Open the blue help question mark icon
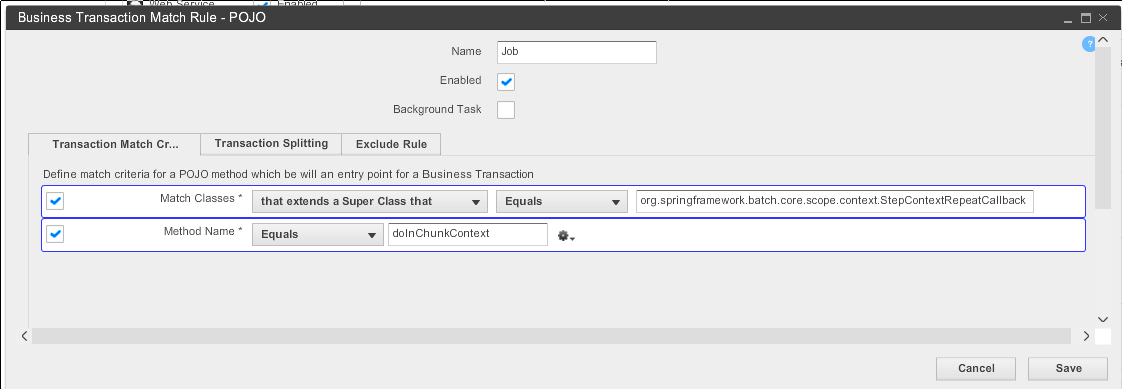Screen dimensions: 1122x389 (x=1089, y=44)
